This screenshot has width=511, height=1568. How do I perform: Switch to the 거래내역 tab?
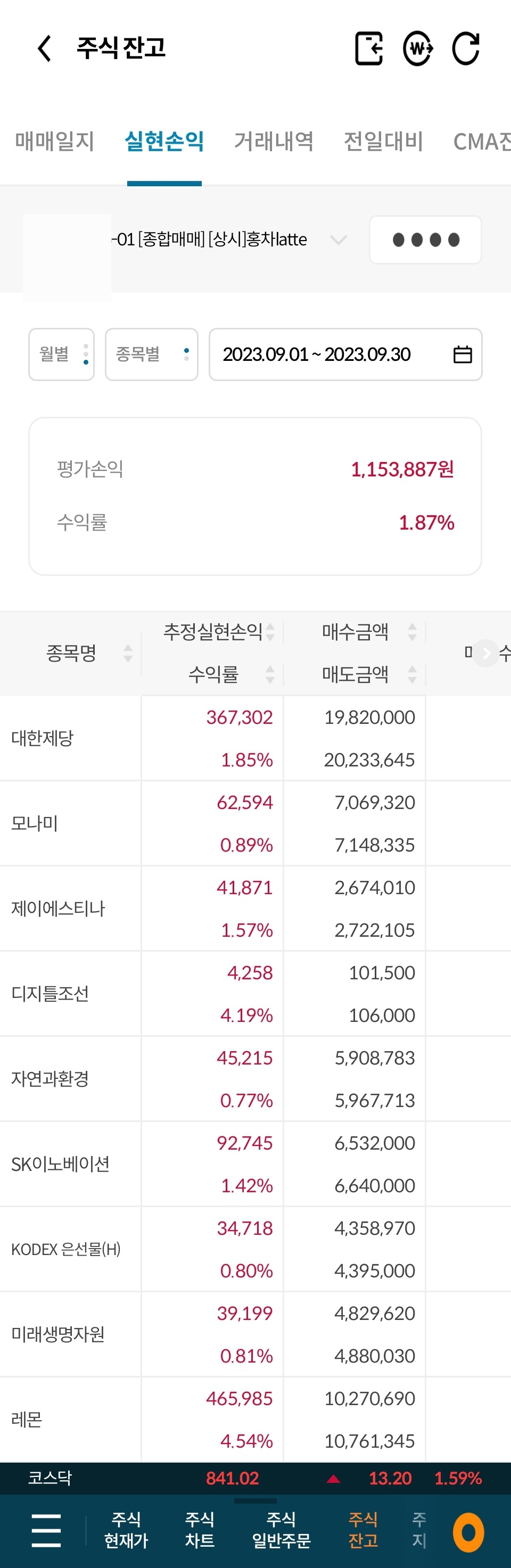tap(274, 141)
